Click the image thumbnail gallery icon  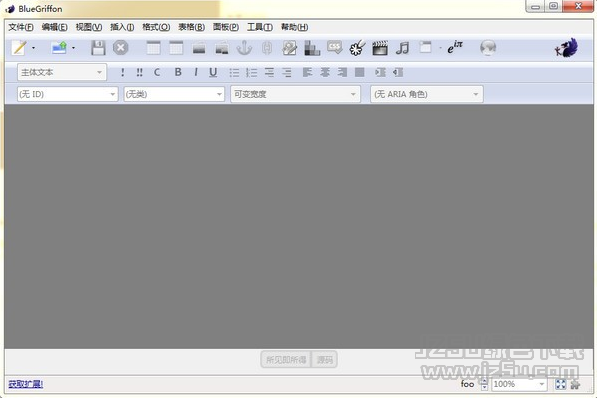[x=222, y=48]
